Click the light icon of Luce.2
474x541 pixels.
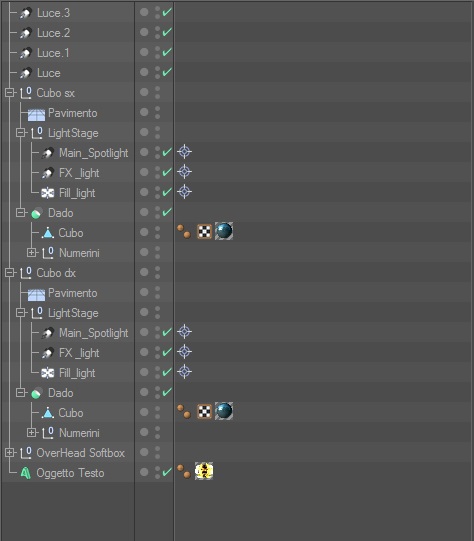click(x=26, y=33)
